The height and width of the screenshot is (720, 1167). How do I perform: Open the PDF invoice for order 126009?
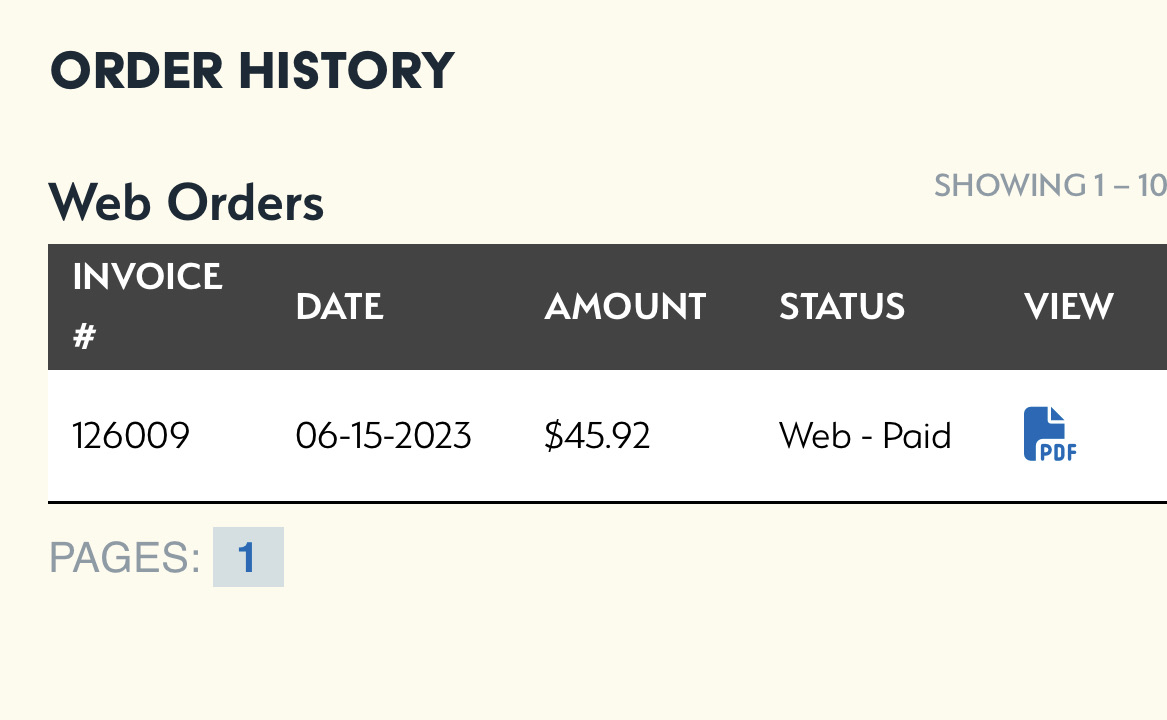point(1050,435)
